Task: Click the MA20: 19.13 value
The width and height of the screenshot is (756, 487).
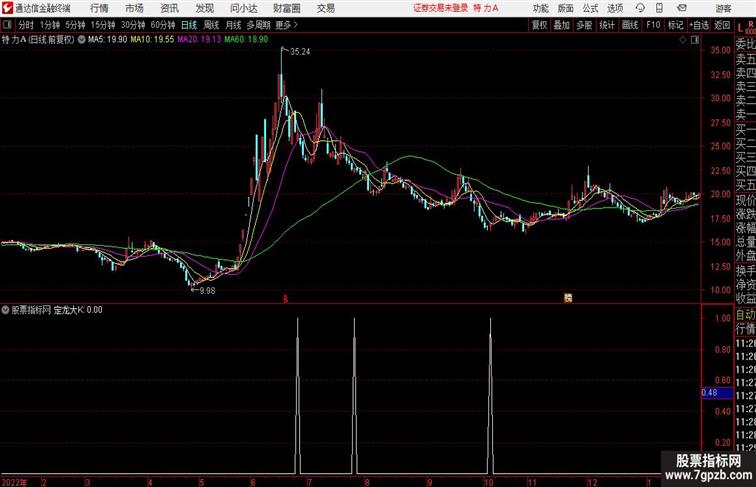Action: [199, 40]
